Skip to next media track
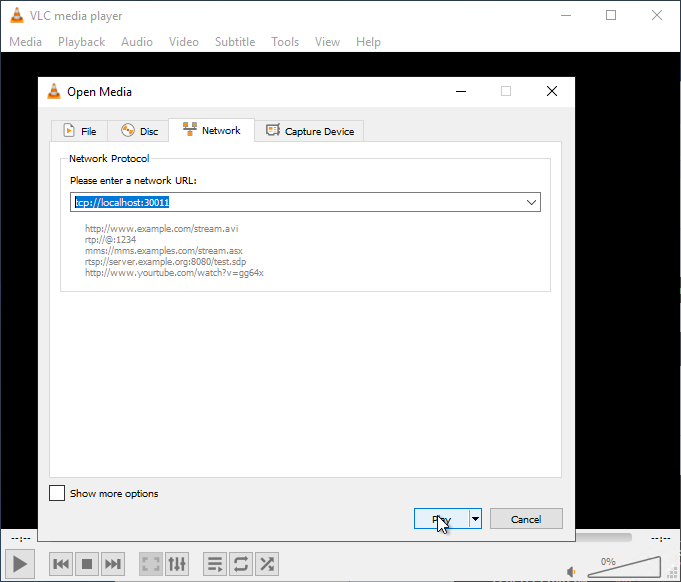The height and width of the screenshot is (582, 681). point(113,564)
